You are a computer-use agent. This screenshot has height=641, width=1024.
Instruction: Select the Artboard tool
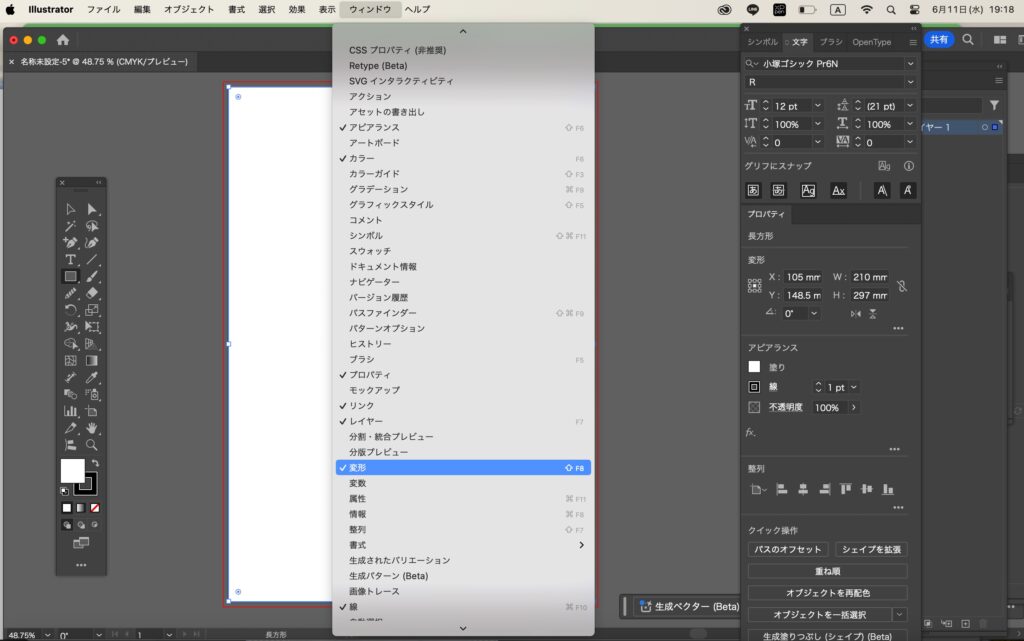pos(92,411)
